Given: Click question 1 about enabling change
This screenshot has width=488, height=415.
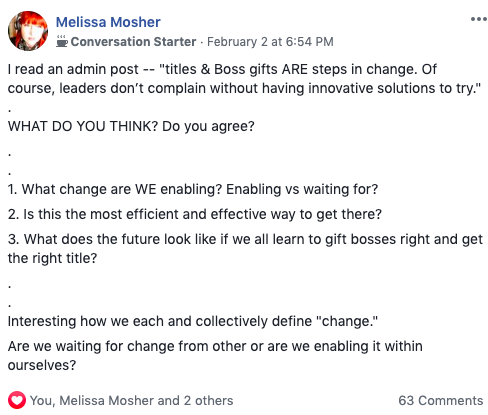Looking at the screenshot, I should (x=193, y=189).
